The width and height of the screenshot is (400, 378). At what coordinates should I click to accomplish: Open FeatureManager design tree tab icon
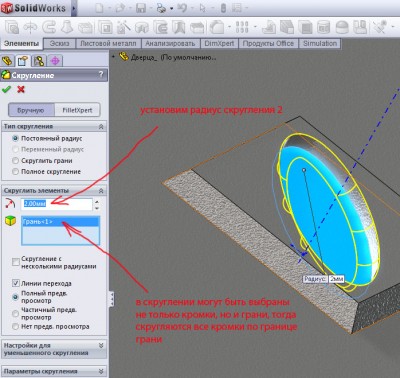point(7,61)
